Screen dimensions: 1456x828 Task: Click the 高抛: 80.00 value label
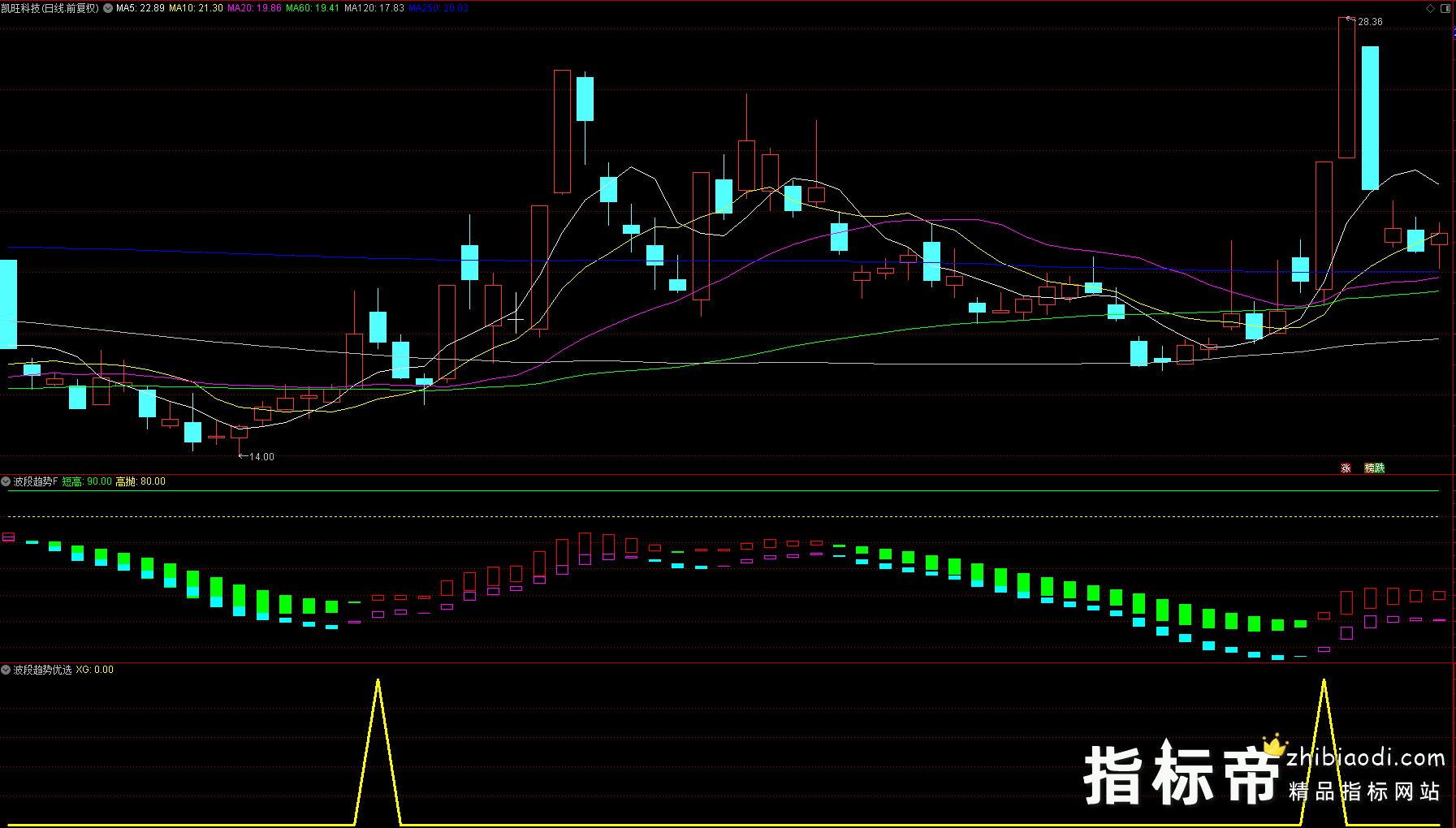(x=140, y=481)
